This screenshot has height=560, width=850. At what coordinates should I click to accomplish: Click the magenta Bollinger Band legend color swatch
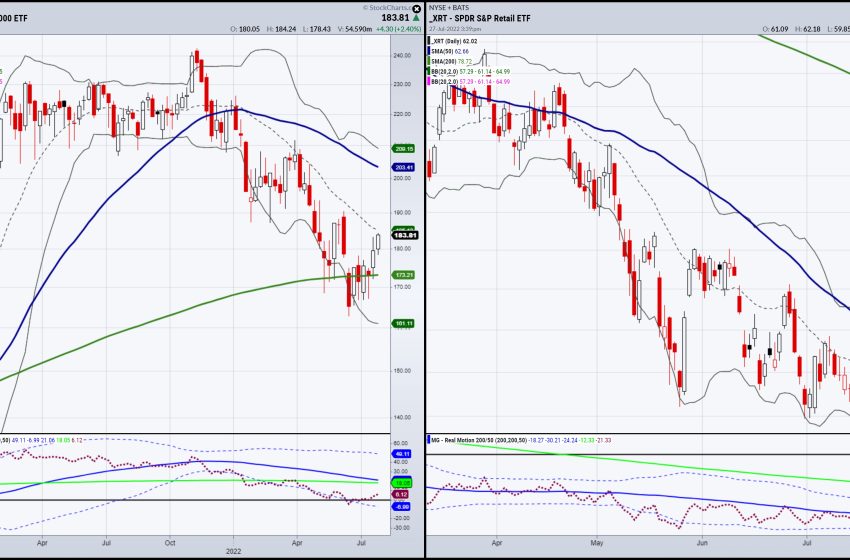point(429,81)
